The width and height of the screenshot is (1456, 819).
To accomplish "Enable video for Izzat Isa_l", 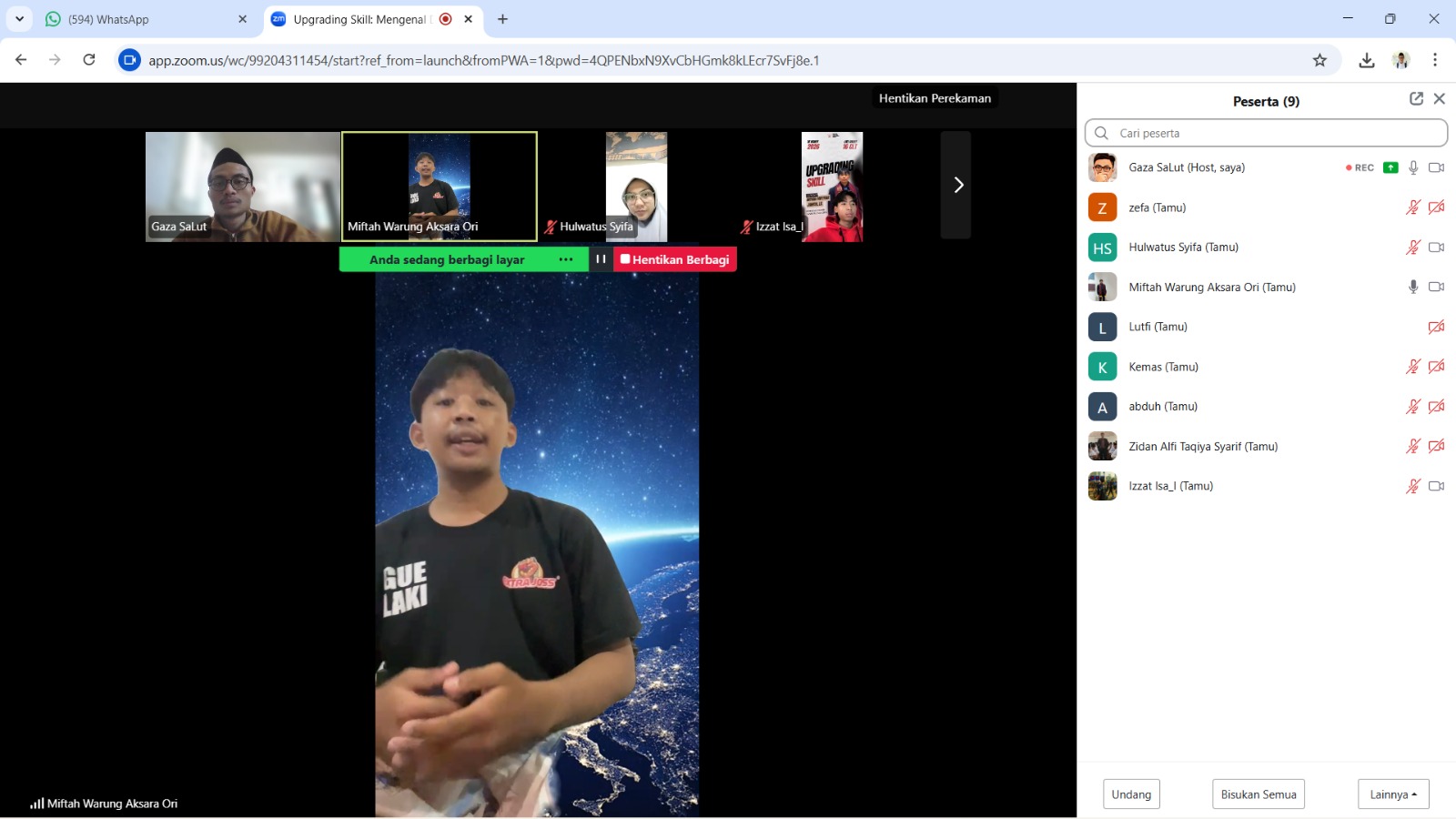I will click(x=1437, y=486).
